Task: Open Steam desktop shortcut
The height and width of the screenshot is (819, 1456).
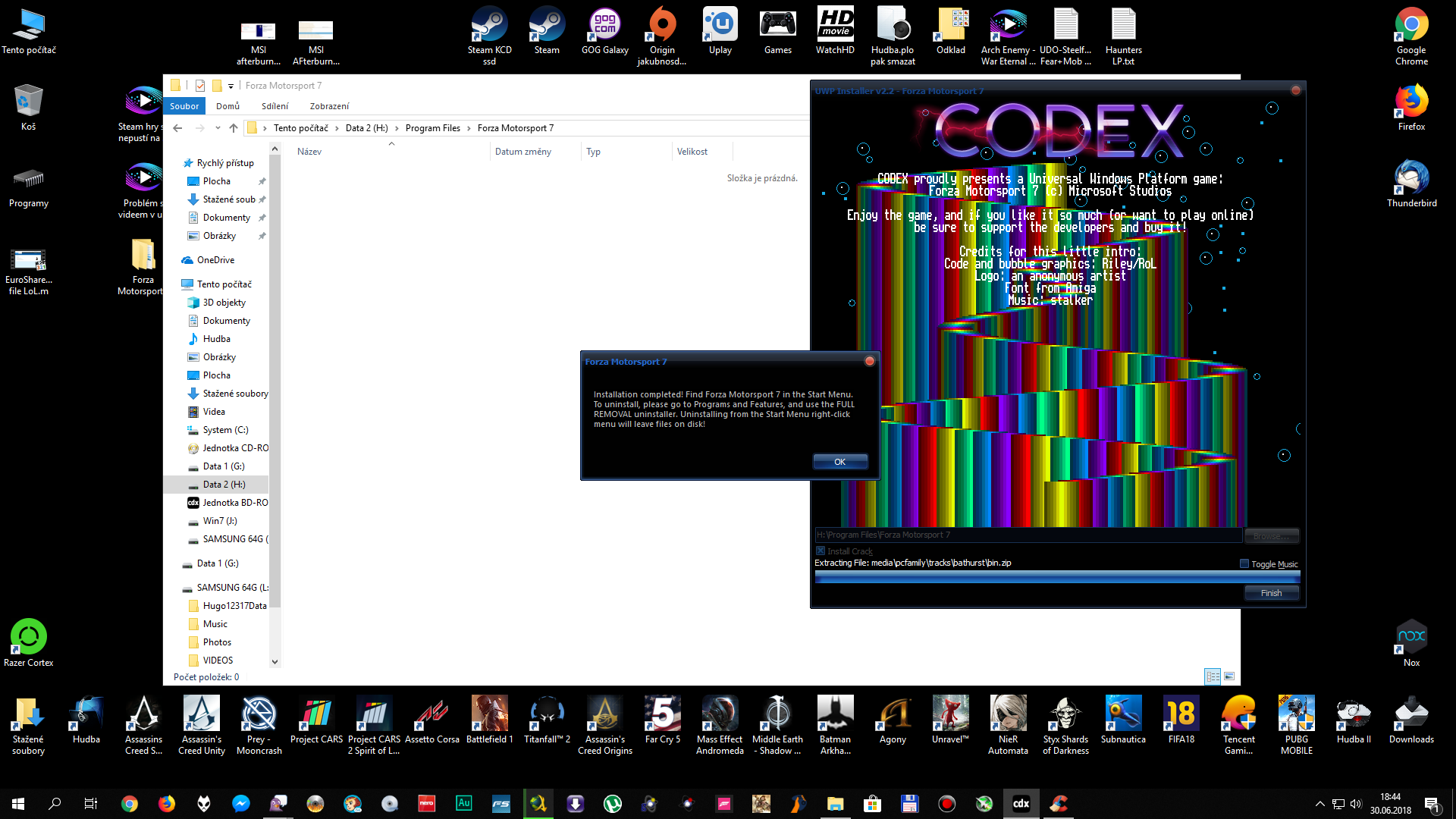Action: [x=547, y=32]
